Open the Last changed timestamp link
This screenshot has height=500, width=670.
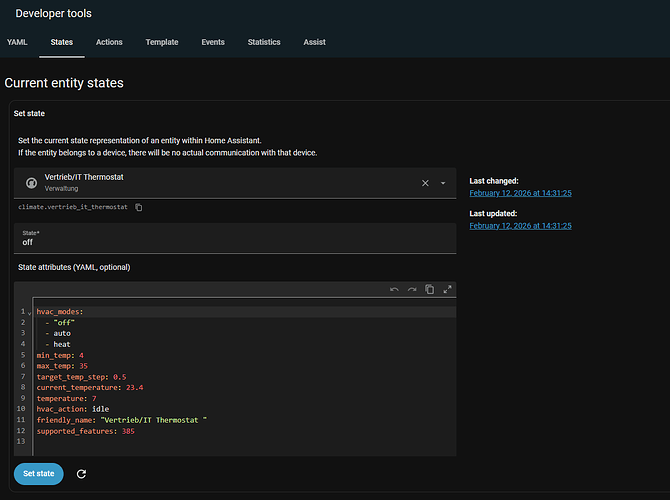(x=520, y=193)
